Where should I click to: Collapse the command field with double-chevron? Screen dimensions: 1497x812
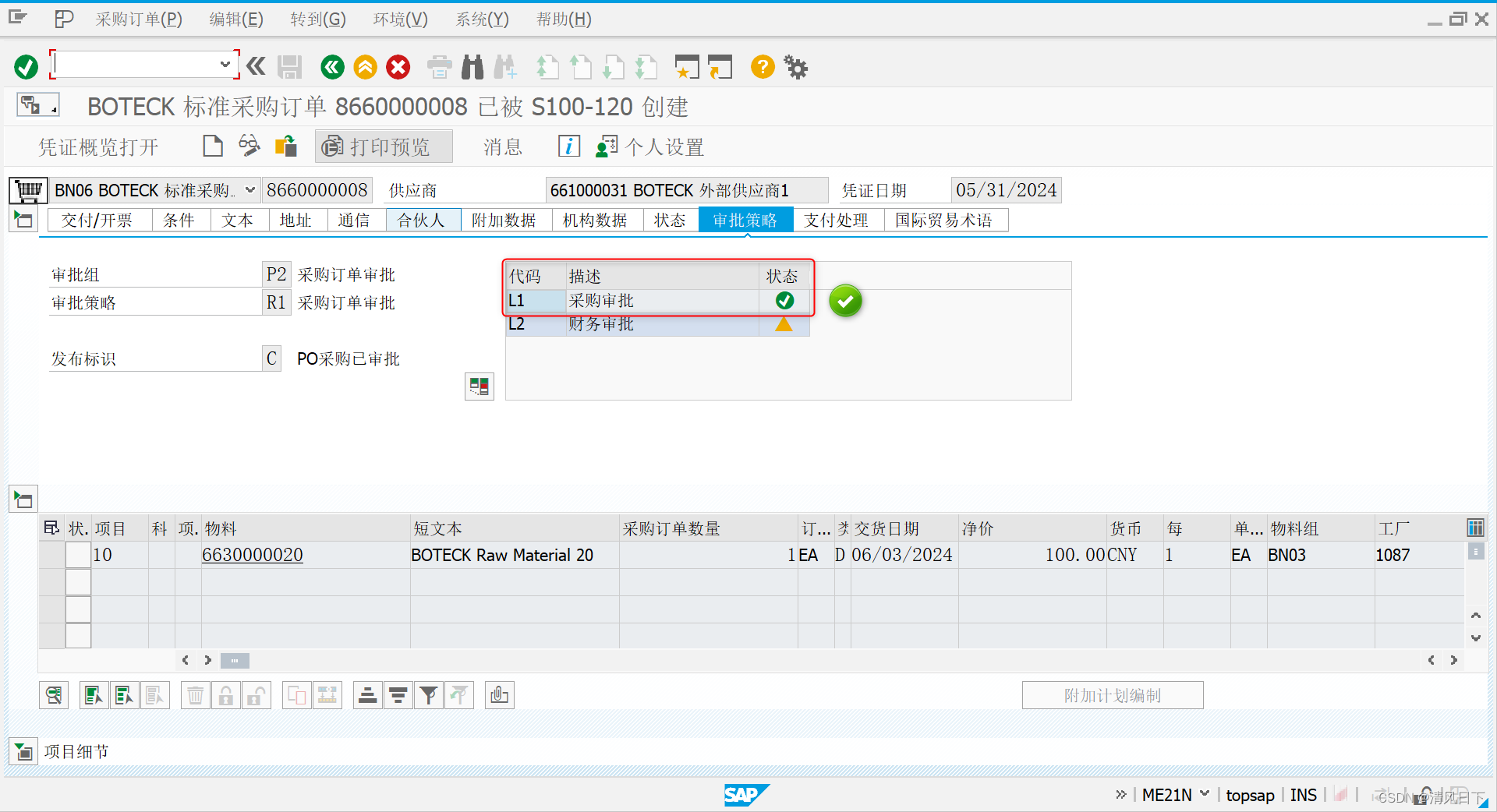pyautogui.click(x=256, y=66)
